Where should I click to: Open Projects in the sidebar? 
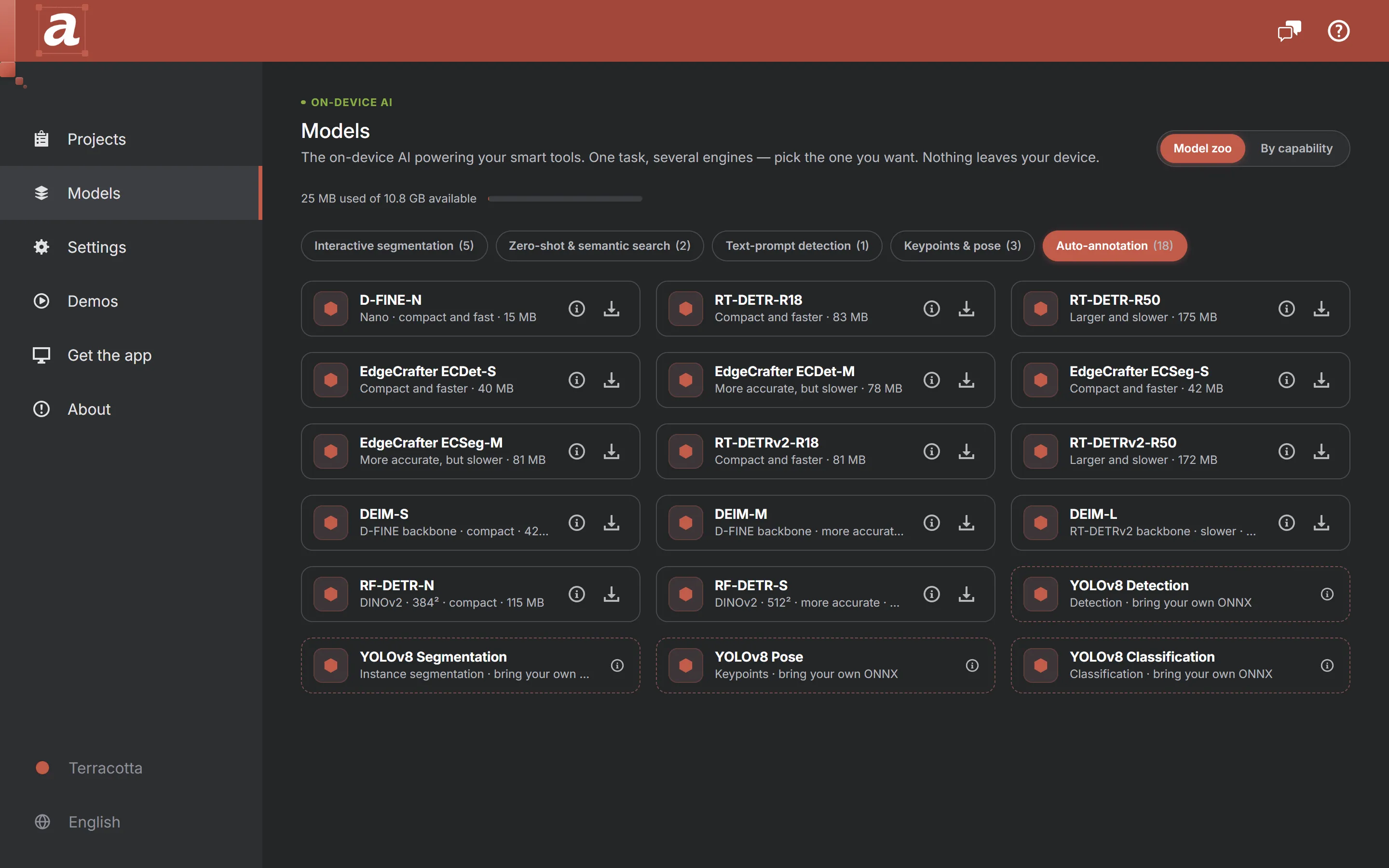(131, 139)
